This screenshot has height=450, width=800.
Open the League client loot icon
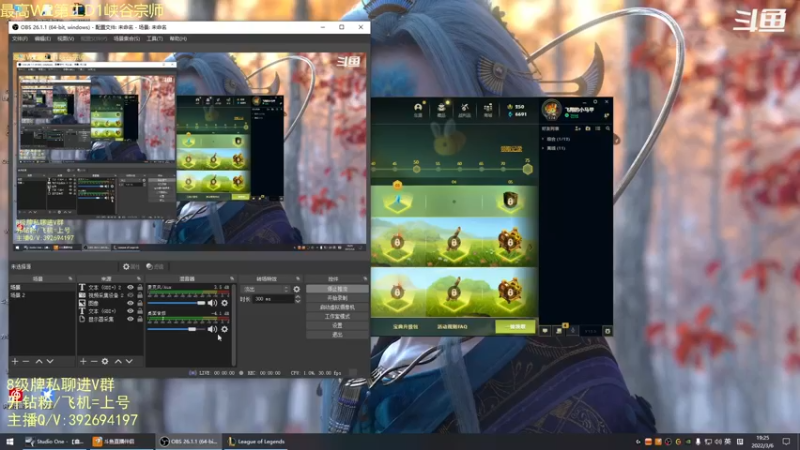click(464, 109)
